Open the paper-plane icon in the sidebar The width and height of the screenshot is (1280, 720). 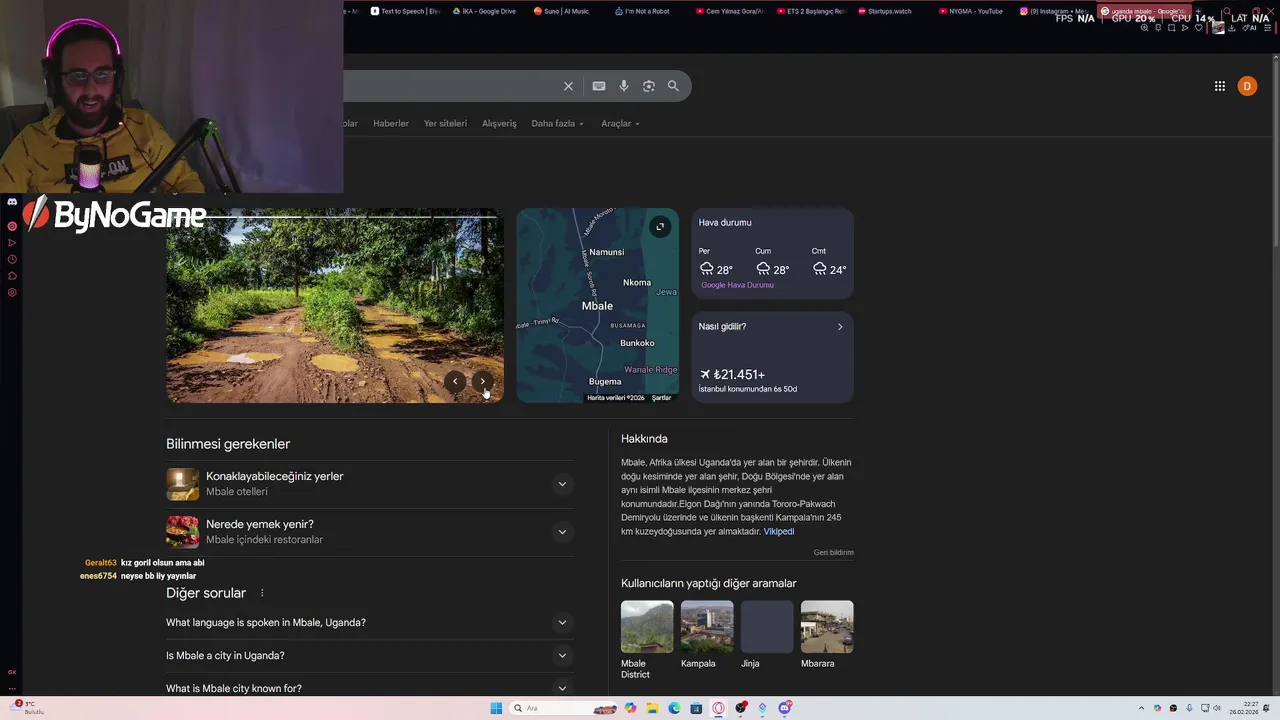(x=12, y=242)
